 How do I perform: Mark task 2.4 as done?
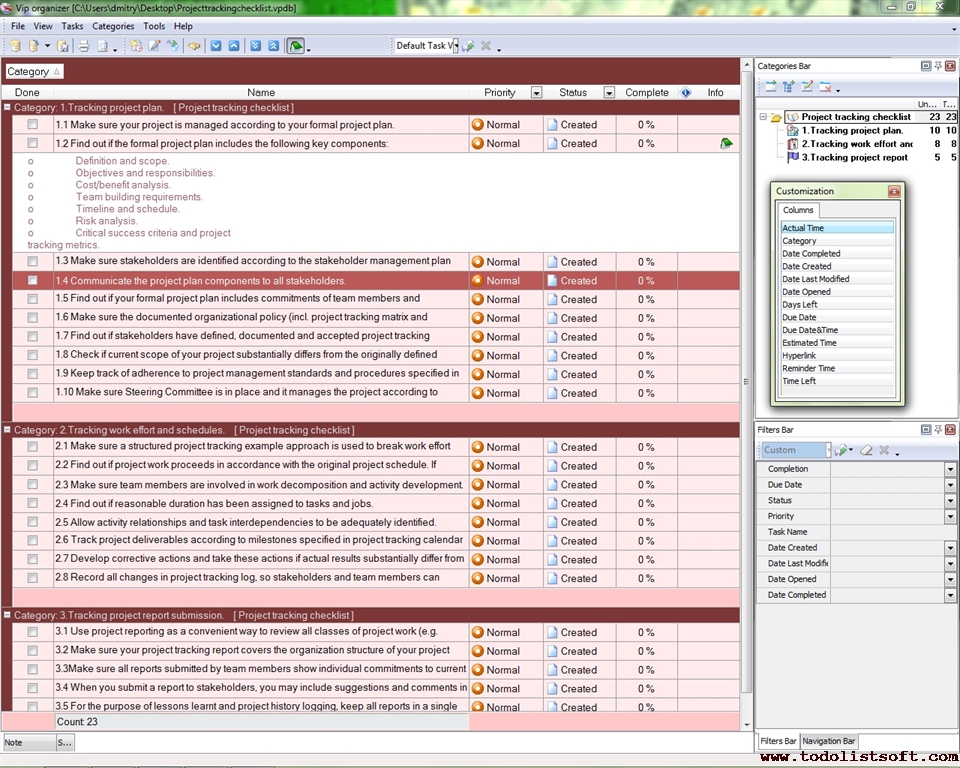click(x=33, y=504)
